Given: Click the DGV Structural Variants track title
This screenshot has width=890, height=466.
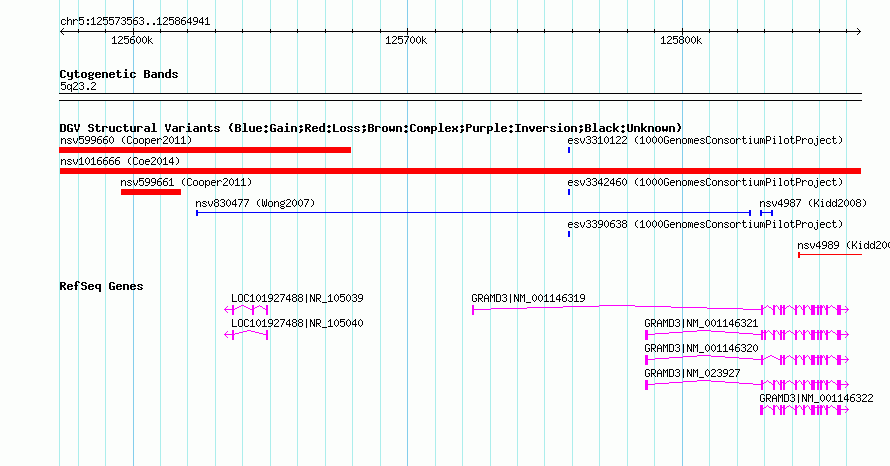Looking at the screenshot, I should coord(371,128).
